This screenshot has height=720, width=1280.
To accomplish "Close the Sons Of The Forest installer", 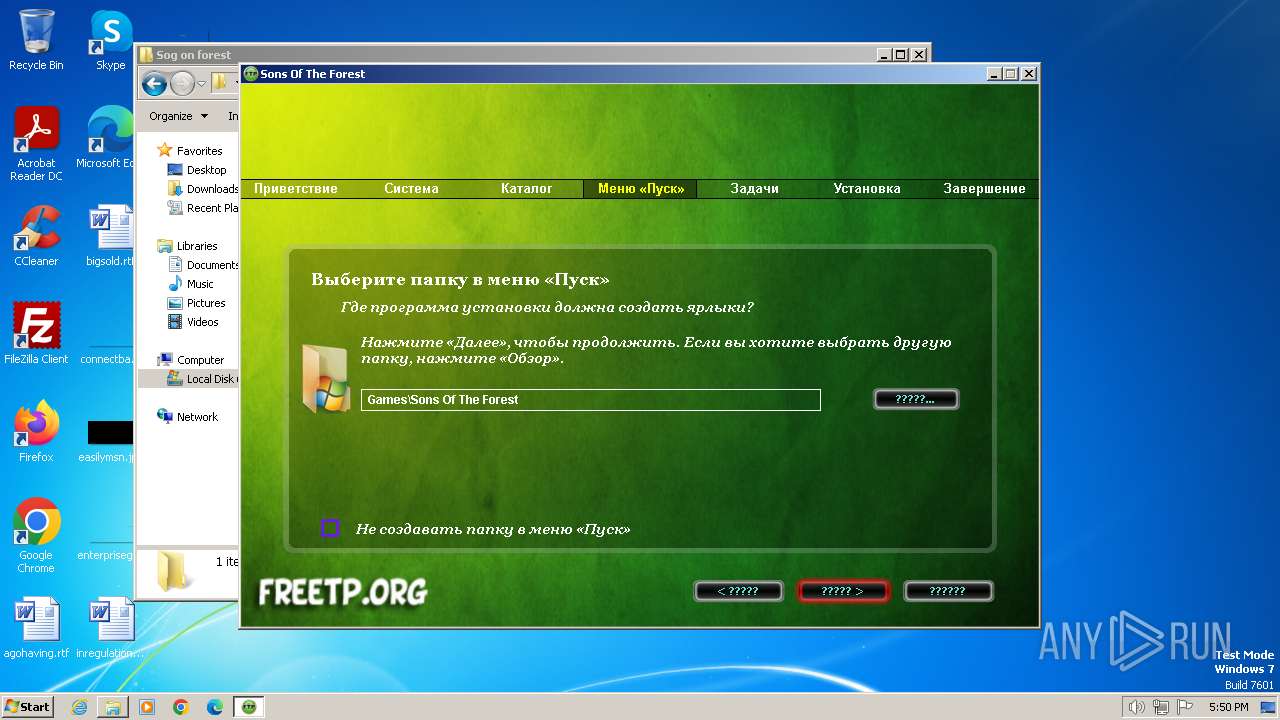I will click(x=1028, y=74).
